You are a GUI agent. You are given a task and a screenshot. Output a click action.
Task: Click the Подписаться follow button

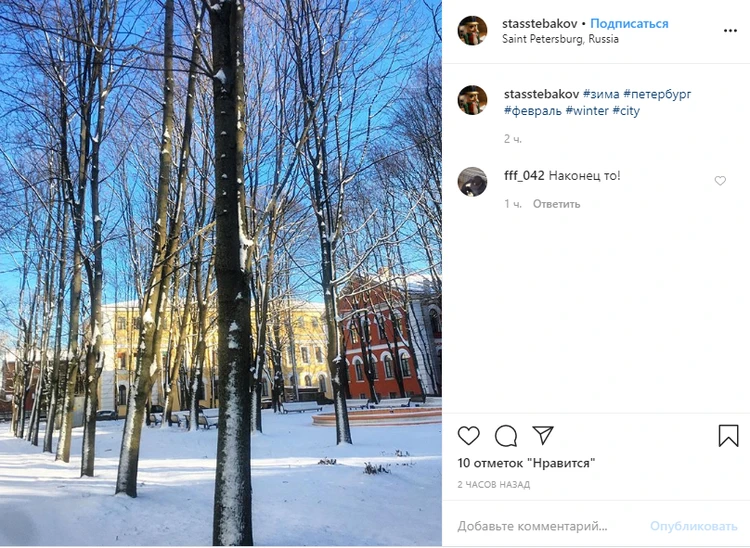coord(629,23)
